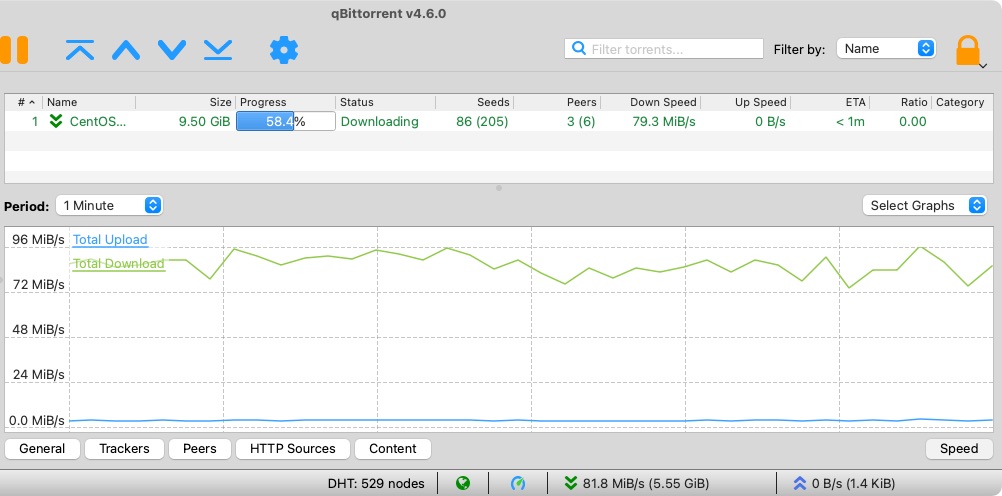The height and width of the screenshot is (496, 1002).
Task: Sort by the Seeds column header
Action: [474, 102]
